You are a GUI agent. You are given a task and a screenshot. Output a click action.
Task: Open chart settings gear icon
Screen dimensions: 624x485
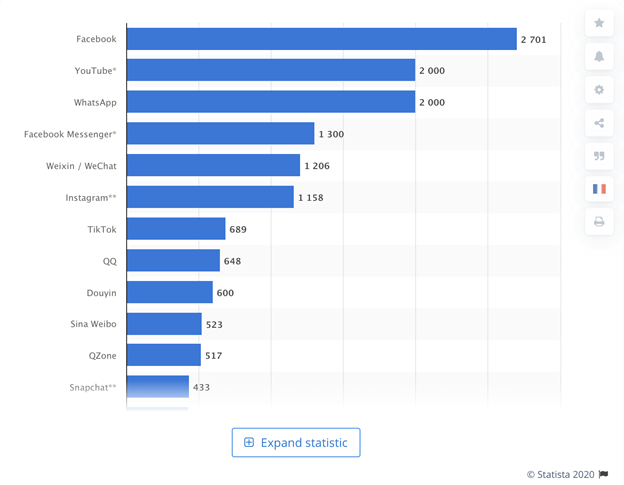pyautogui.click(x=599, y=90)
